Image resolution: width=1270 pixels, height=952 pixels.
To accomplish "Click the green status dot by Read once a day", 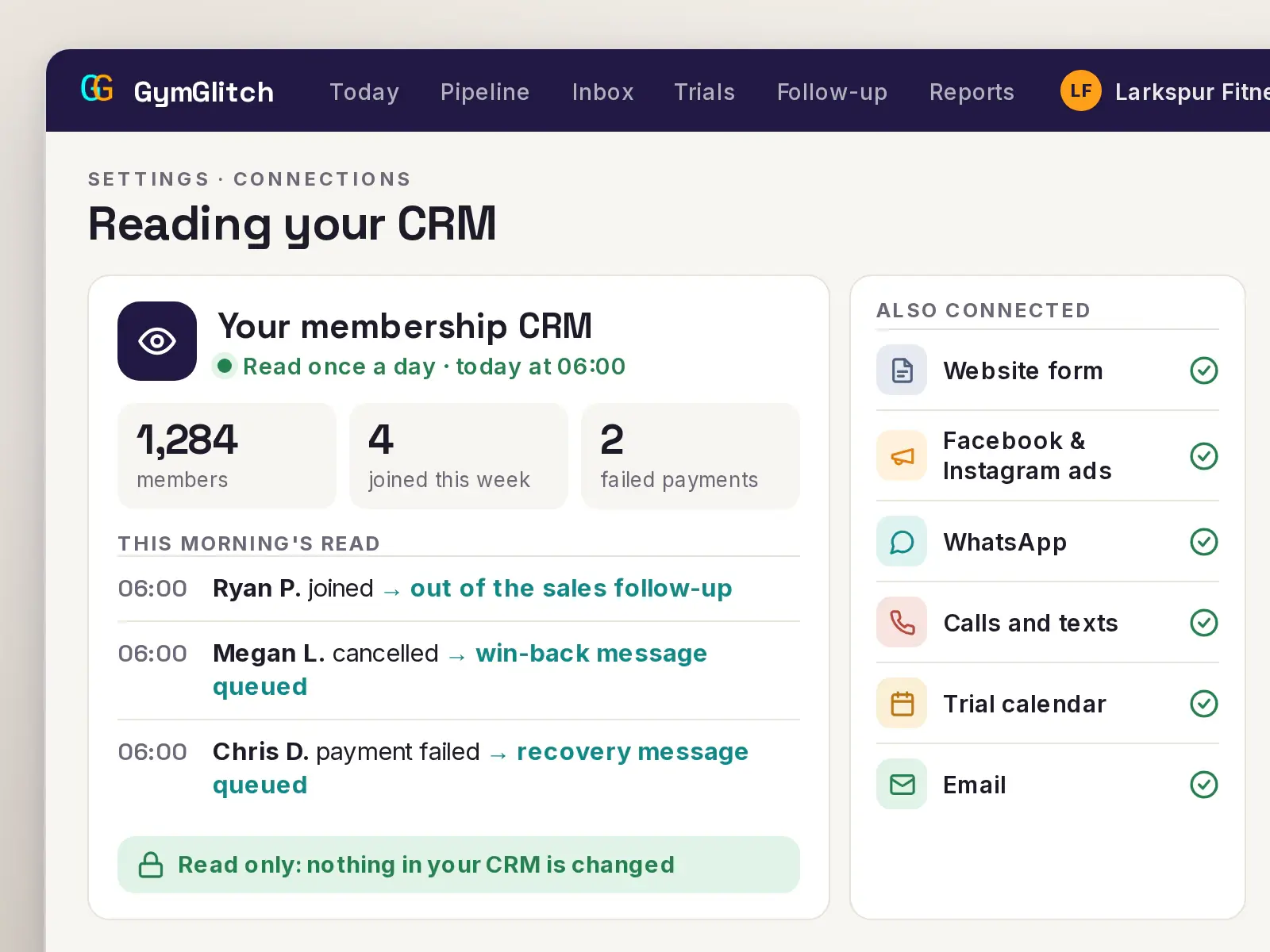I will point(225,366).
